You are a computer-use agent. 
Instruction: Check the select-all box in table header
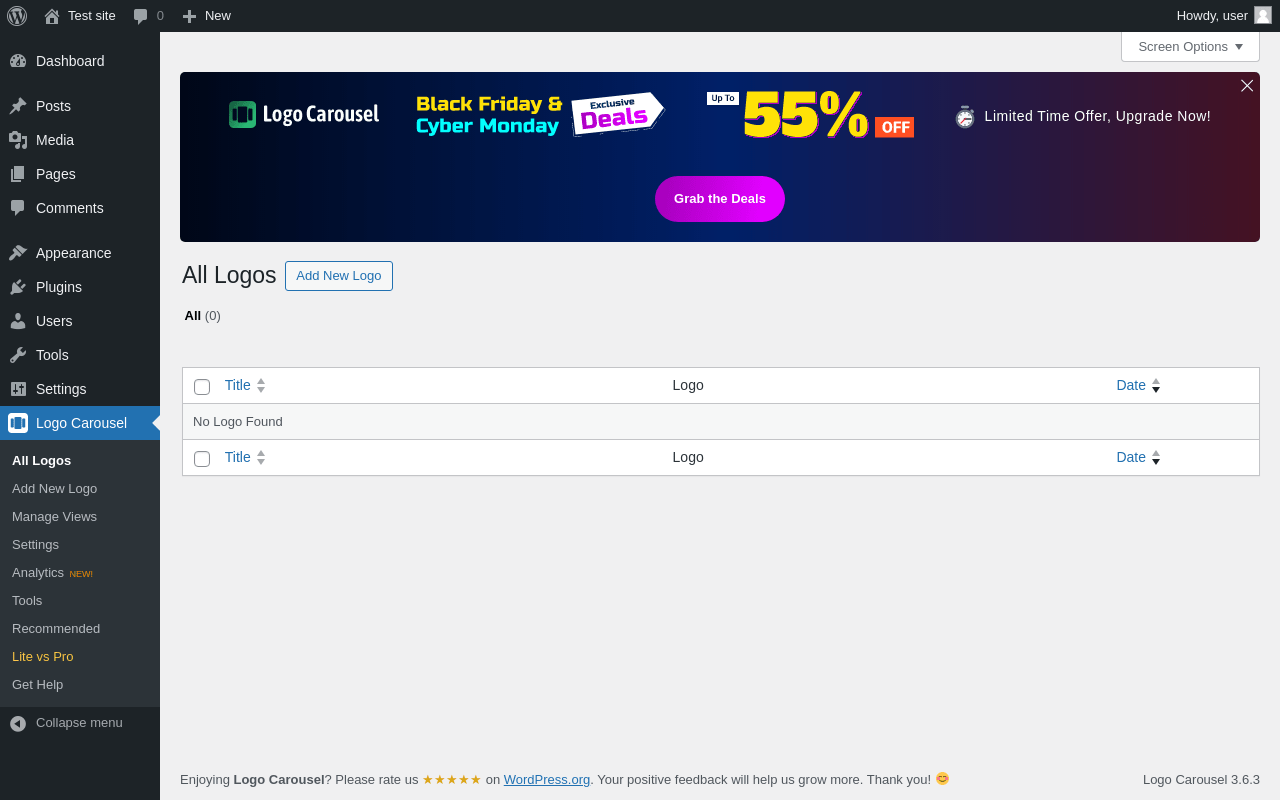[x=202, y=387]
